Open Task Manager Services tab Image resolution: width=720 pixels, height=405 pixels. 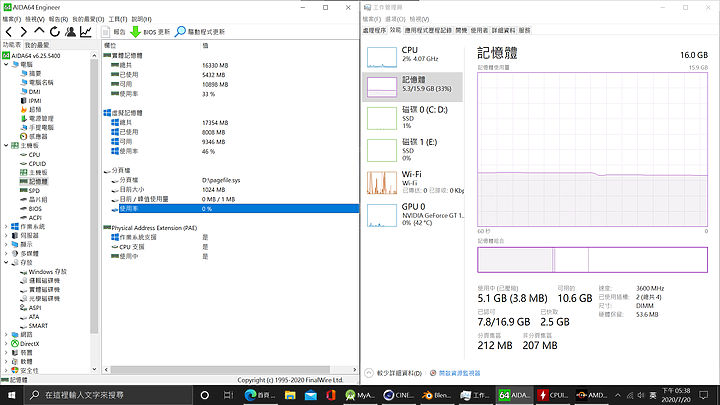tap(524, 30)
